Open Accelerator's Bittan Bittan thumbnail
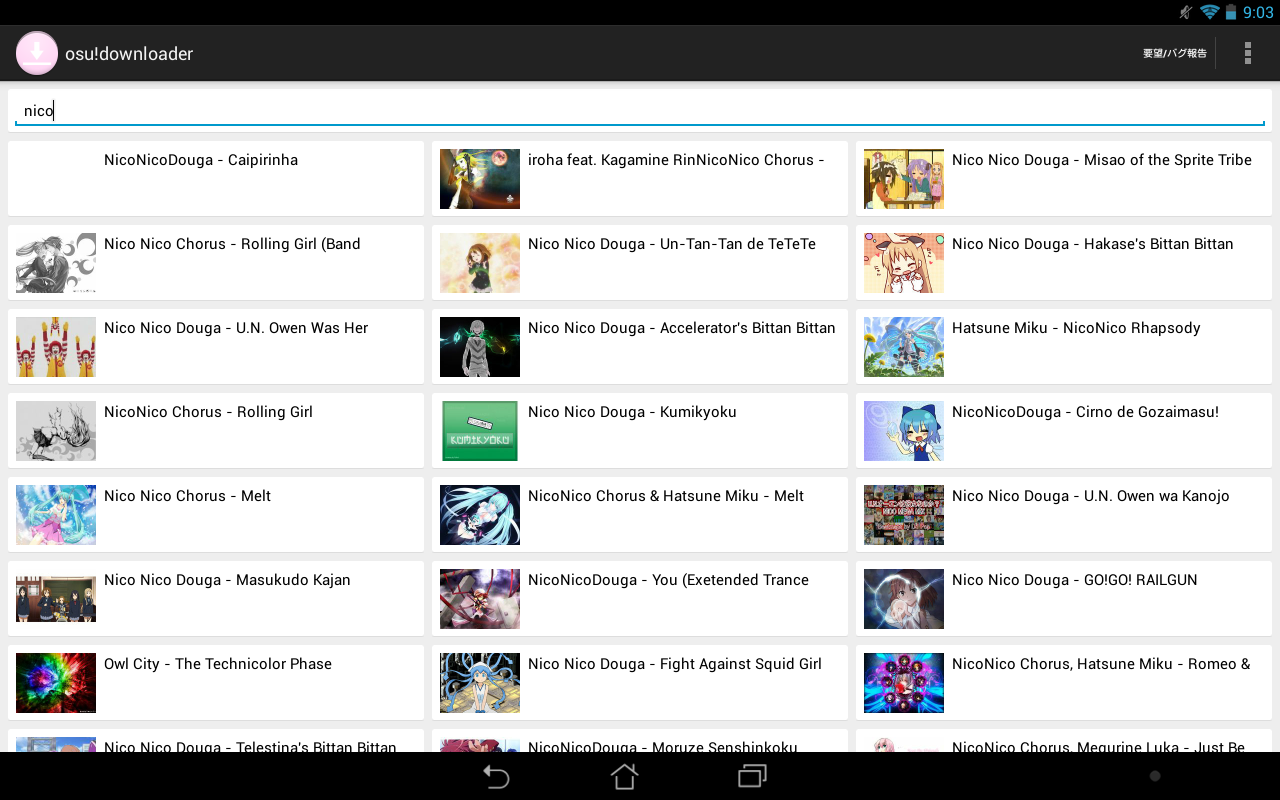This screenshot has height=800, width=1280. 480,347
